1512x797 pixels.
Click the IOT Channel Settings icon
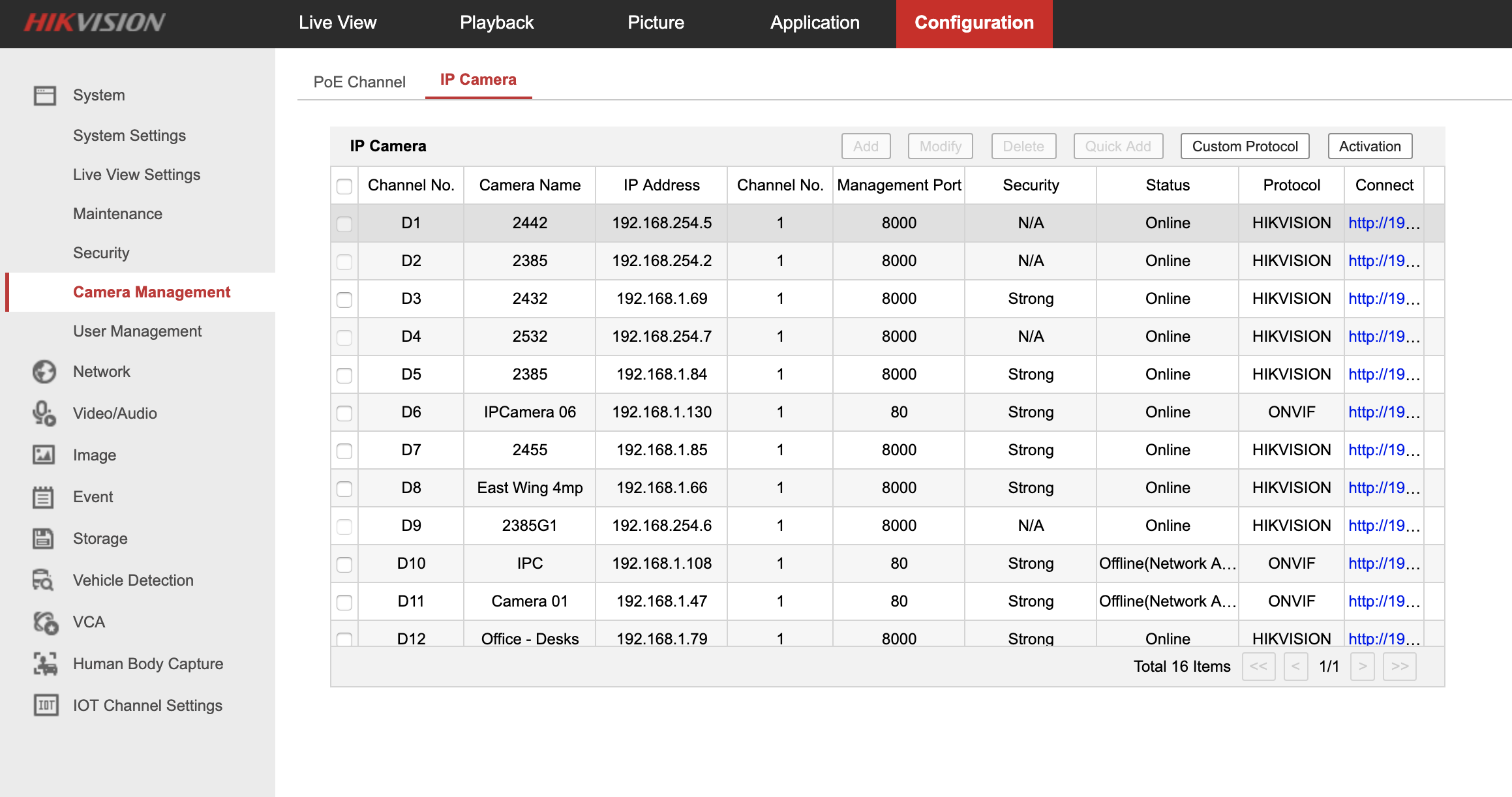pos(46,706)
